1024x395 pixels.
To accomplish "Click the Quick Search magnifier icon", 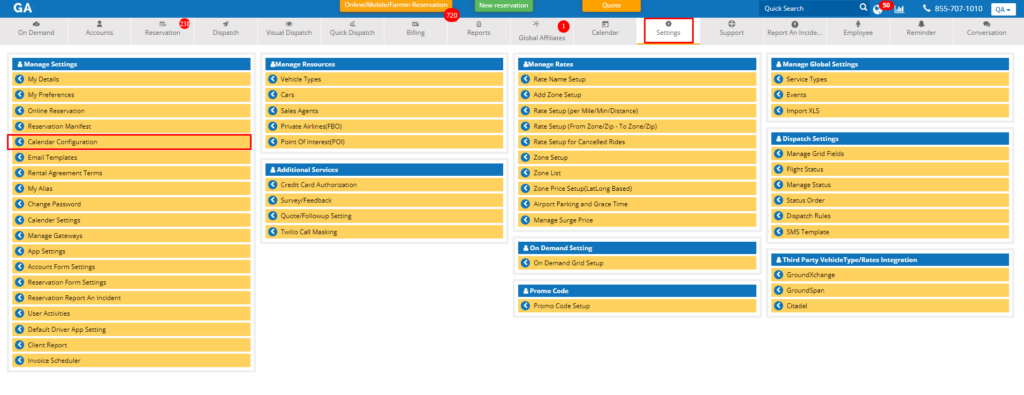I will (863, 8).
